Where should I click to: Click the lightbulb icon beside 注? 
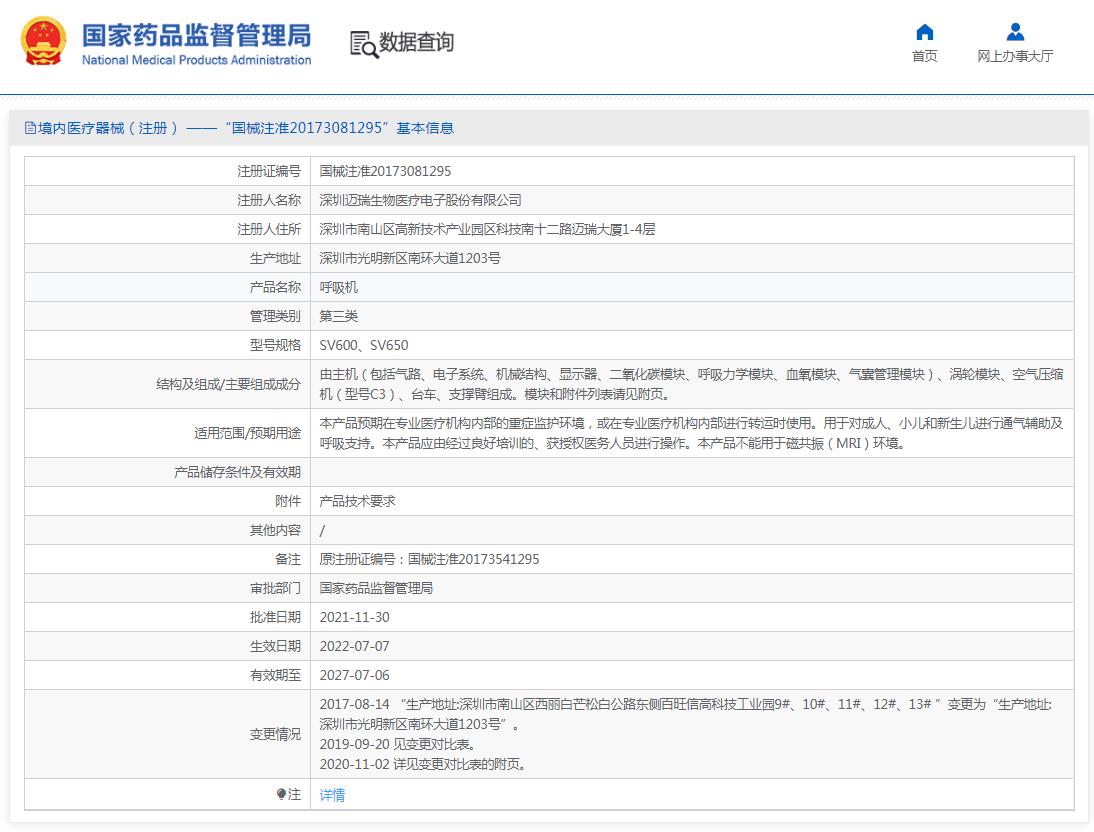click(281, 794)
